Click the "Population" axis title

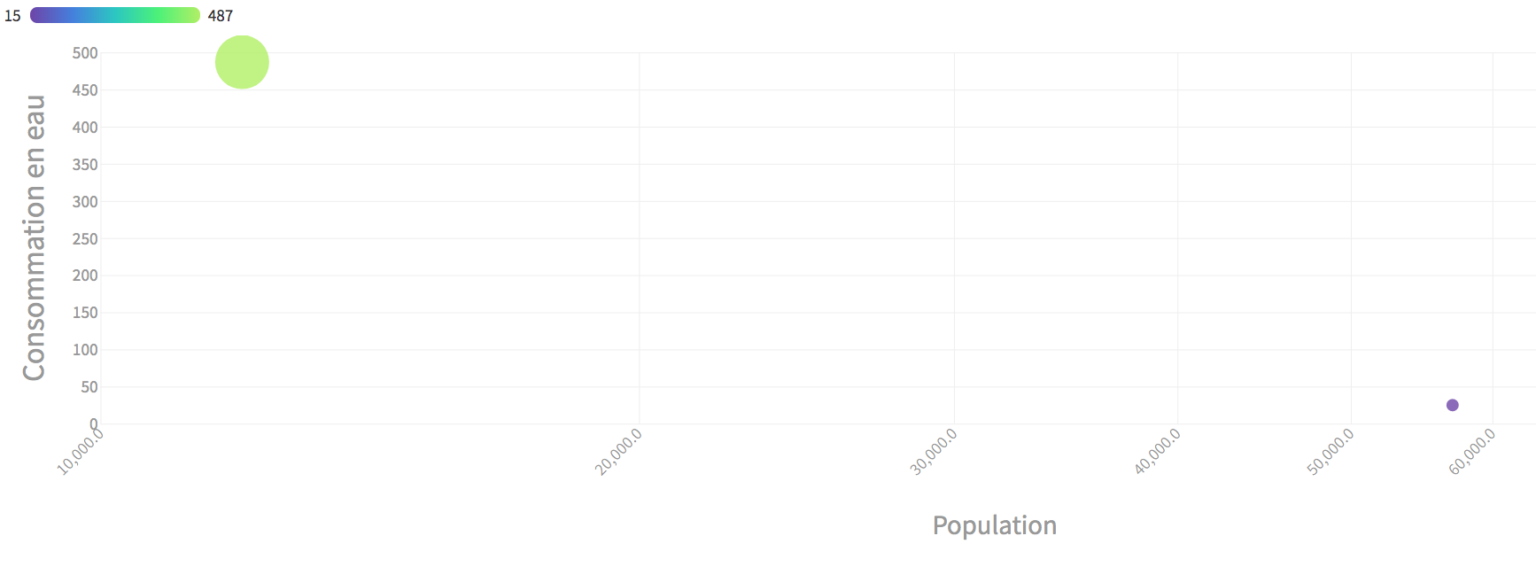994,525
